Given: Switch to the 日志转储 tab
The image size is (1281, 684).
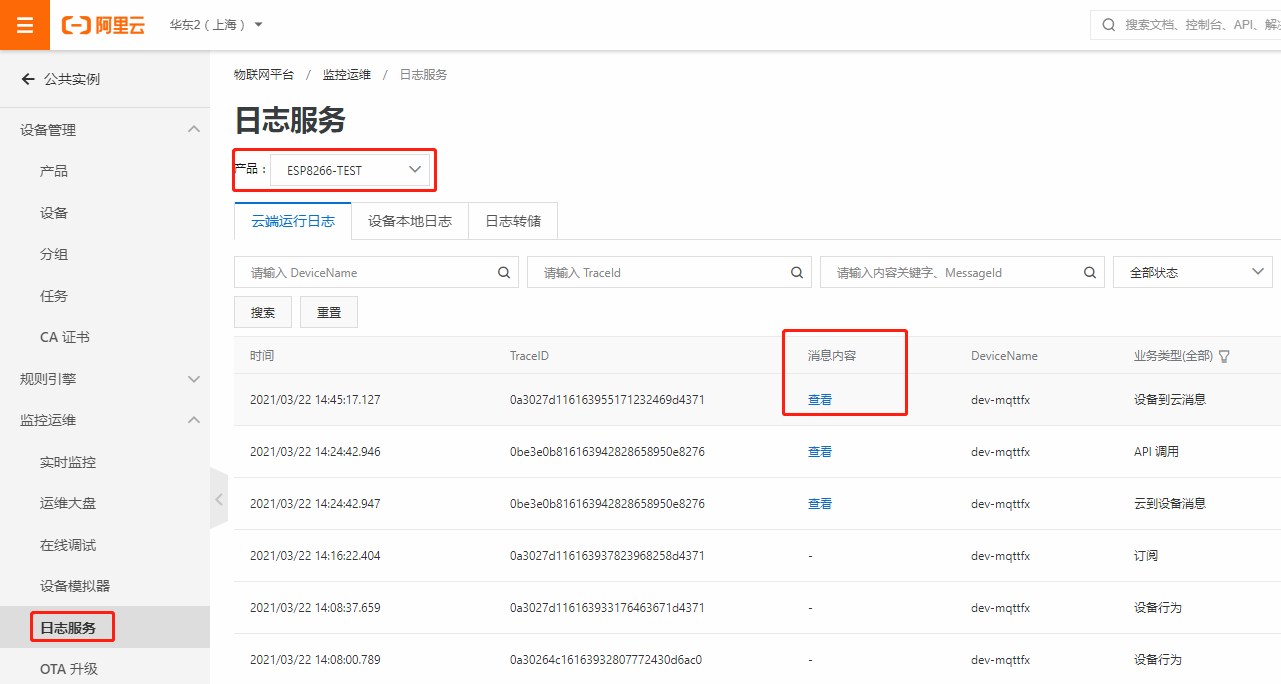Looking at the screenshot, I should pyautogui.click(x=513, y=222).
